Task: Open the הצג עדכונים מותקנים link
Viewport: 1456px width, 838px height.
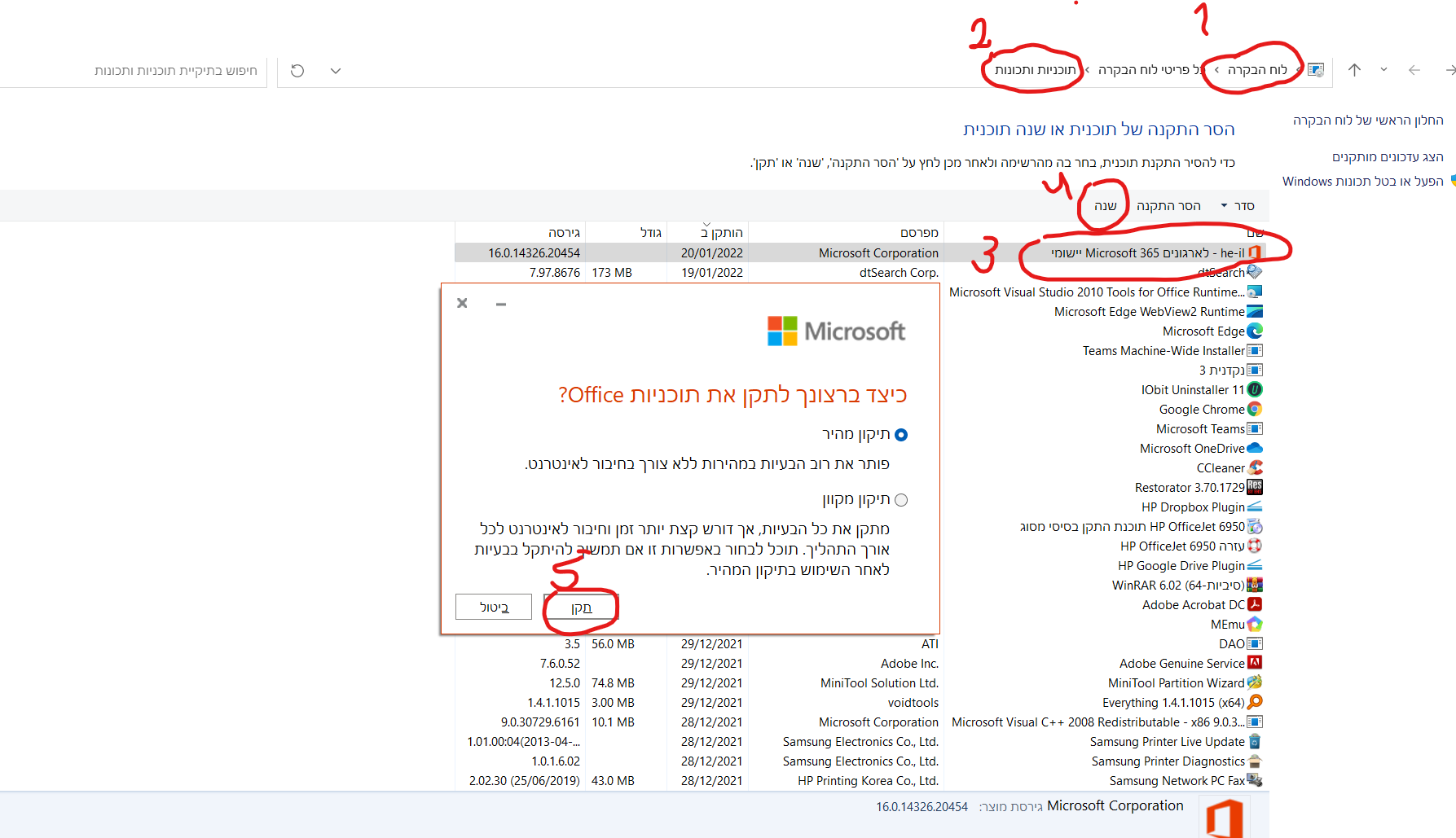Action: (1388, 157)
